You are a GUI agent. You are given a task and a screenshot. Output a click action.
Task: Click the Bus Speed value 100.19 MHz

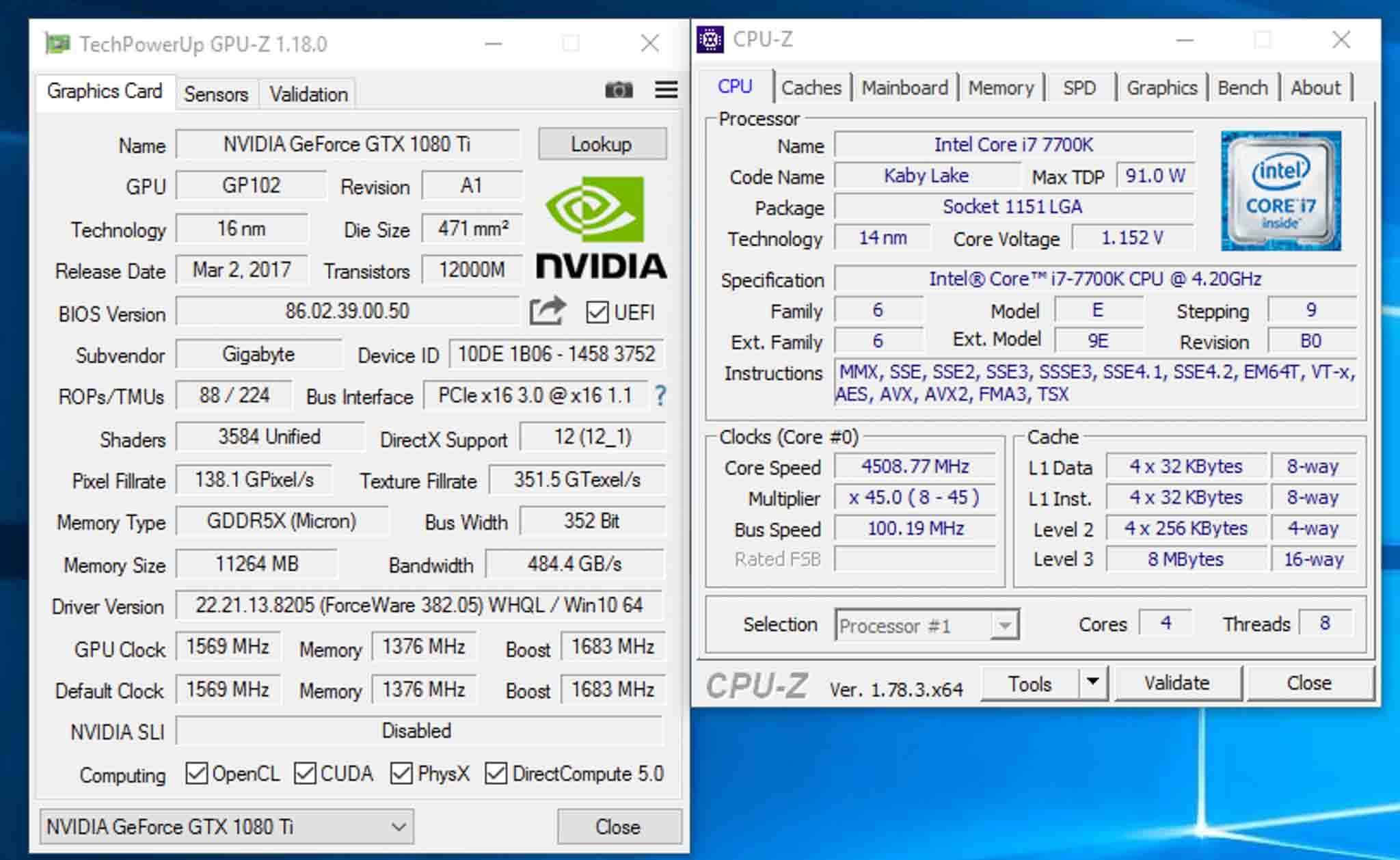[x=915, y=528]
